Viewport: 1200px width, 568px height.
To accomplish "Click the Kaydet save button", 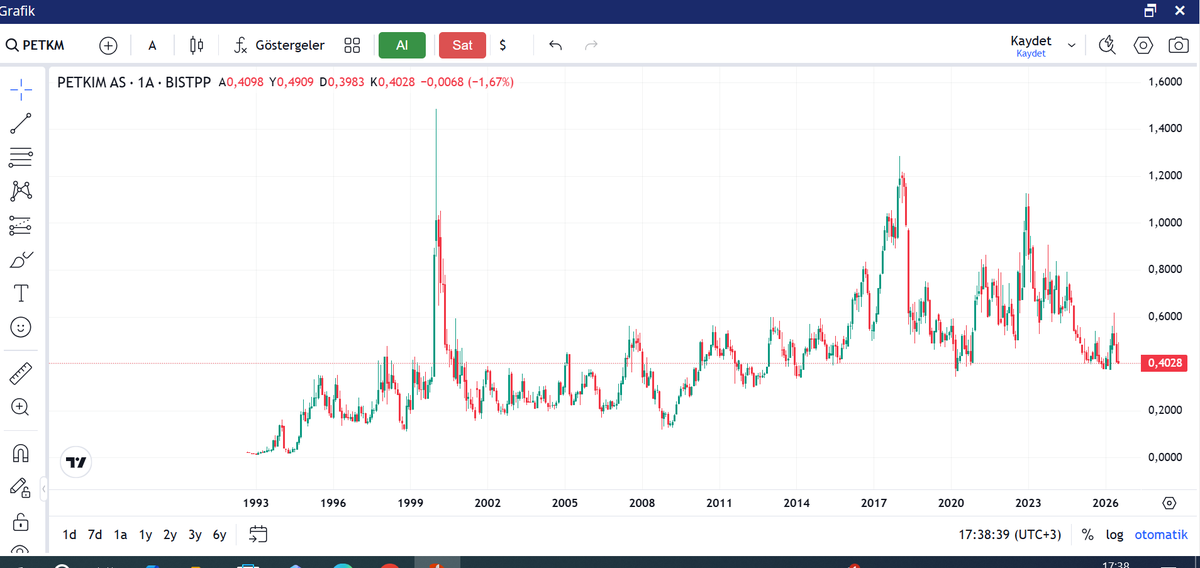I will pos(1031,45).
